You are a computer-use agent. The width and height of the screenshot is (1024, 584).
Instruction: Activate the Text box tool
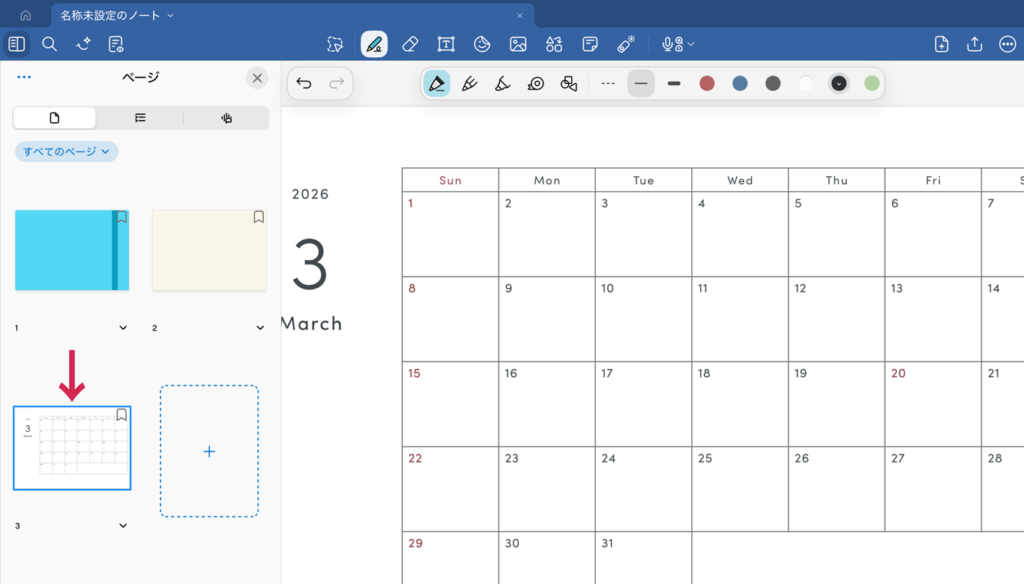point(446,44)
